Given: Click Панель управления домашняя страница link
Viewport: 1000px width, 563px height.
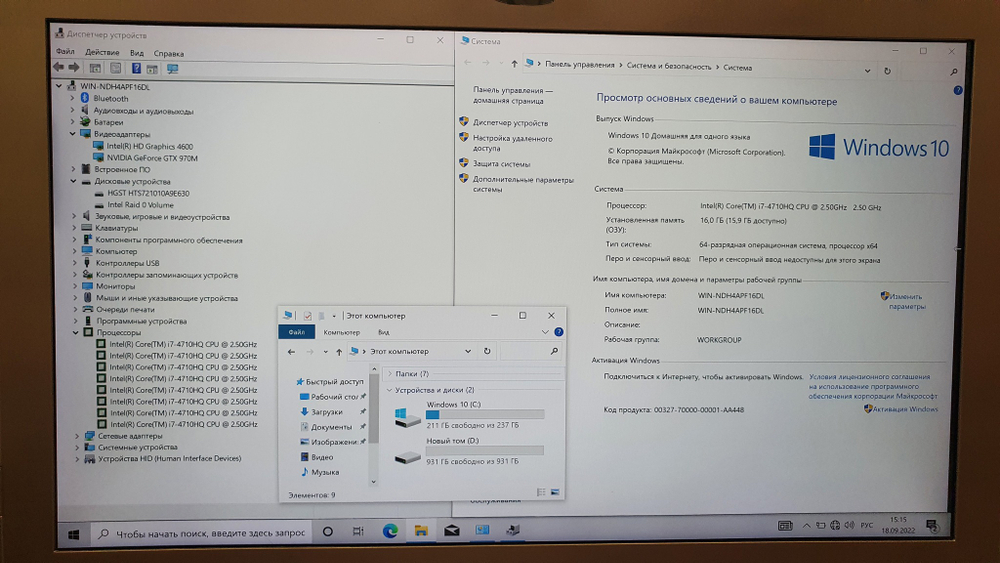Looking at the screenshot, I should pyautogui.click(x=512, y=95).
